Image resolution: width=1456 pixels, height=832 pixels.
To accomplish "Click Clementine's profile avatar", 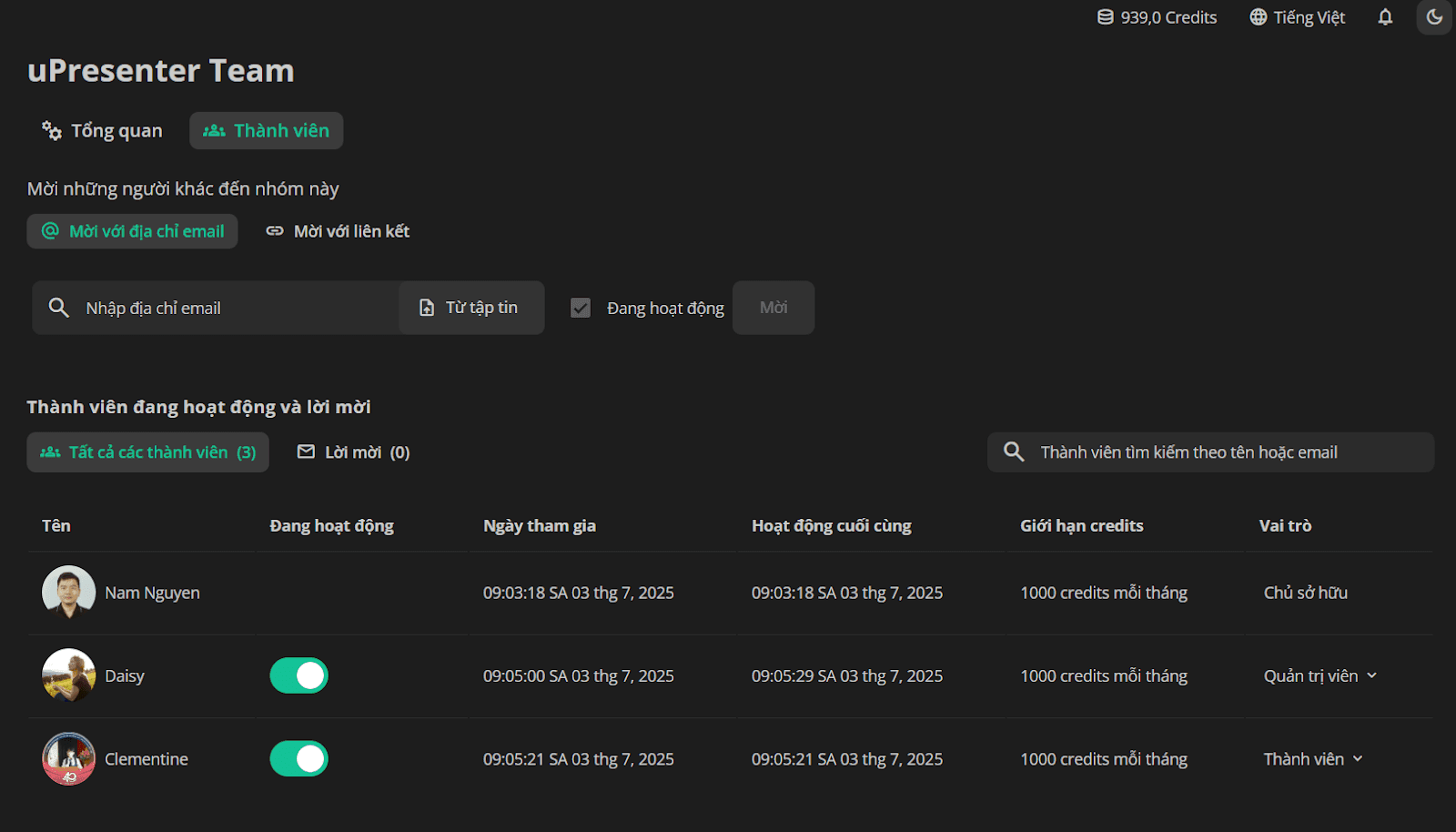I will pos(69,758).
